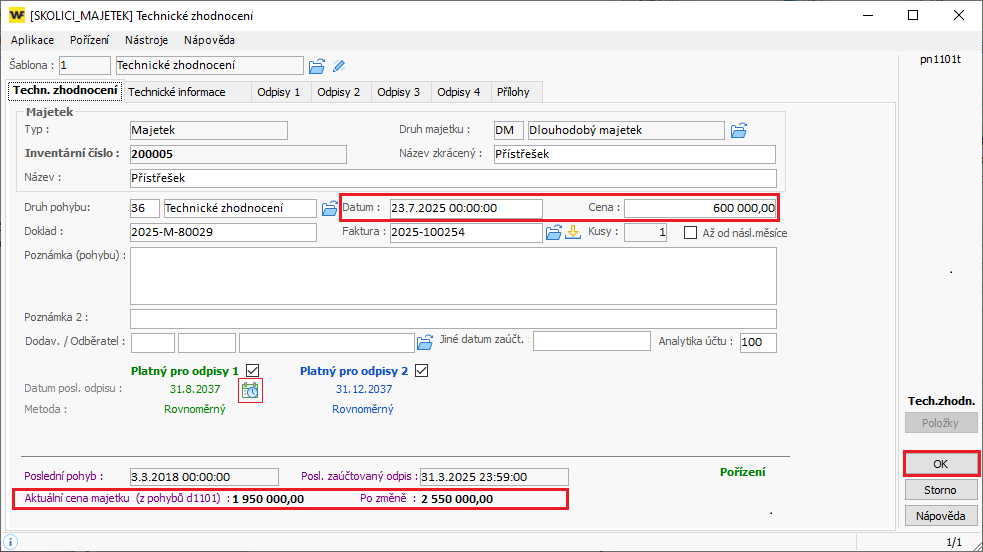The height and width of the screenshot is (552, 983).
Task: Click the yellow download arrow by Faktura
Action: 573,232
